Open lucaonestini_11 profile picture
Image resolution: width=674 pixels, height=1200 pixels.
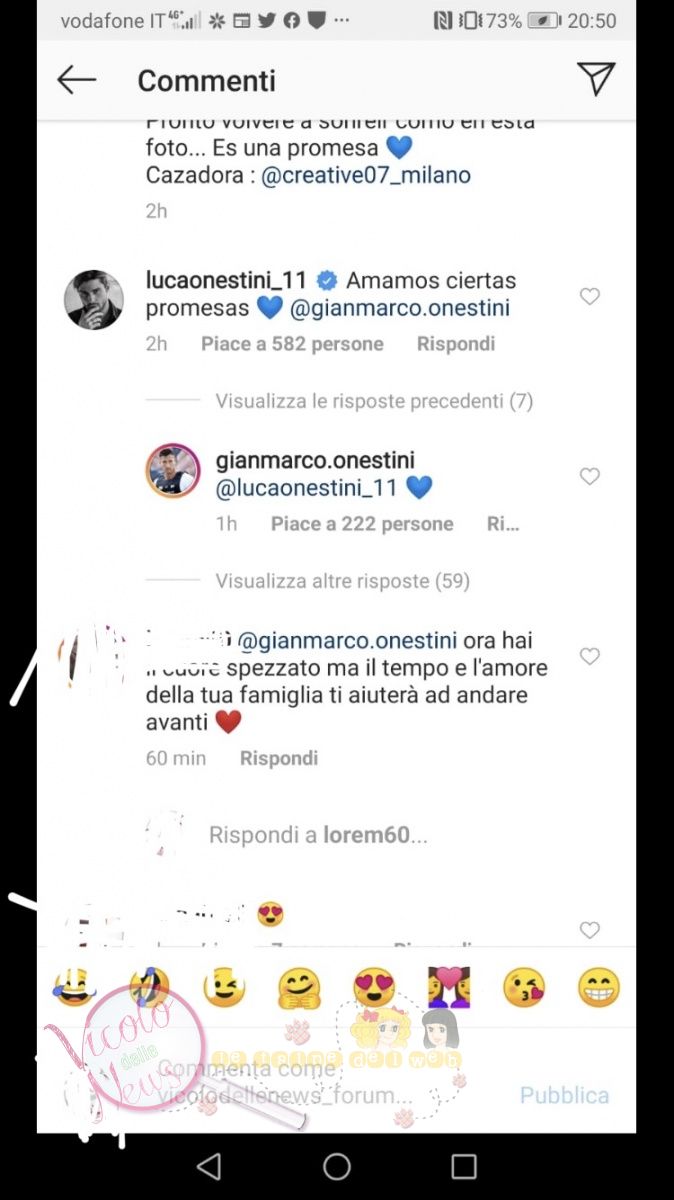(x=94, y=299)
